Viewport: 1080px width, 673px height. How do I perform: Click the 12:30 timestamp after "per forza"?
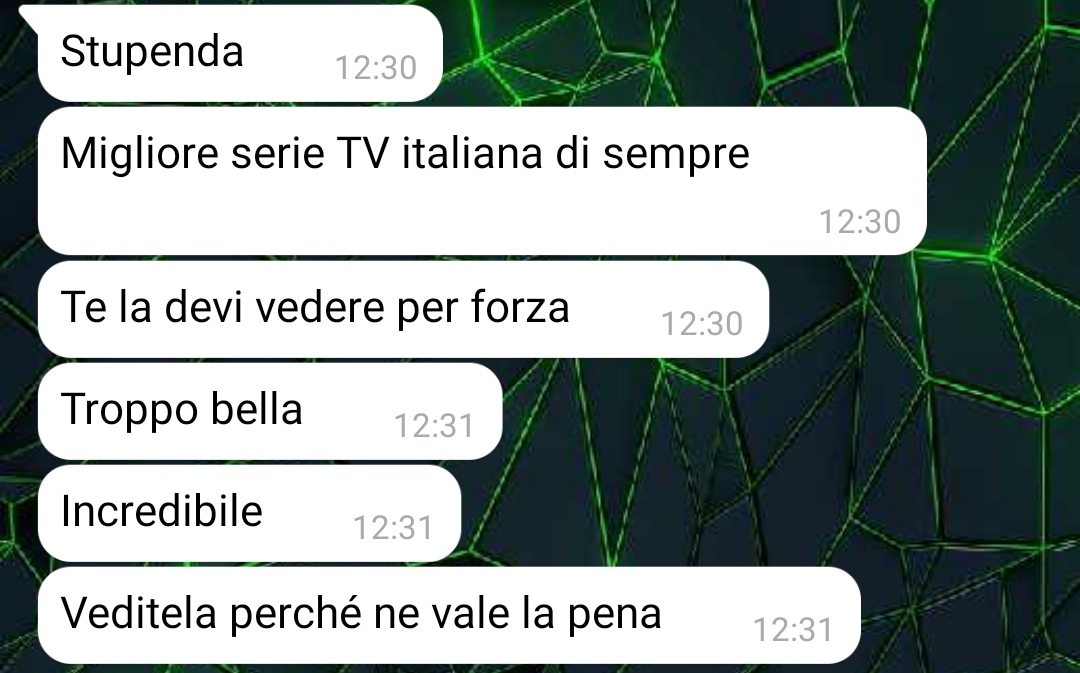(702, 324)
